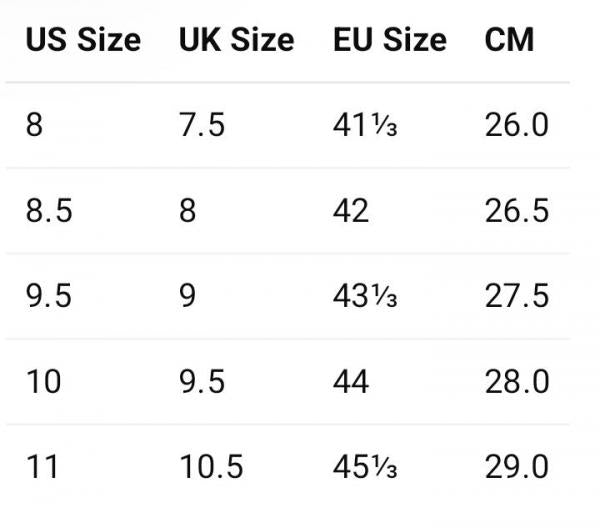Select US size 10 cell
The width and height of the screenshot is (600, 528).
tap(44, 381)
